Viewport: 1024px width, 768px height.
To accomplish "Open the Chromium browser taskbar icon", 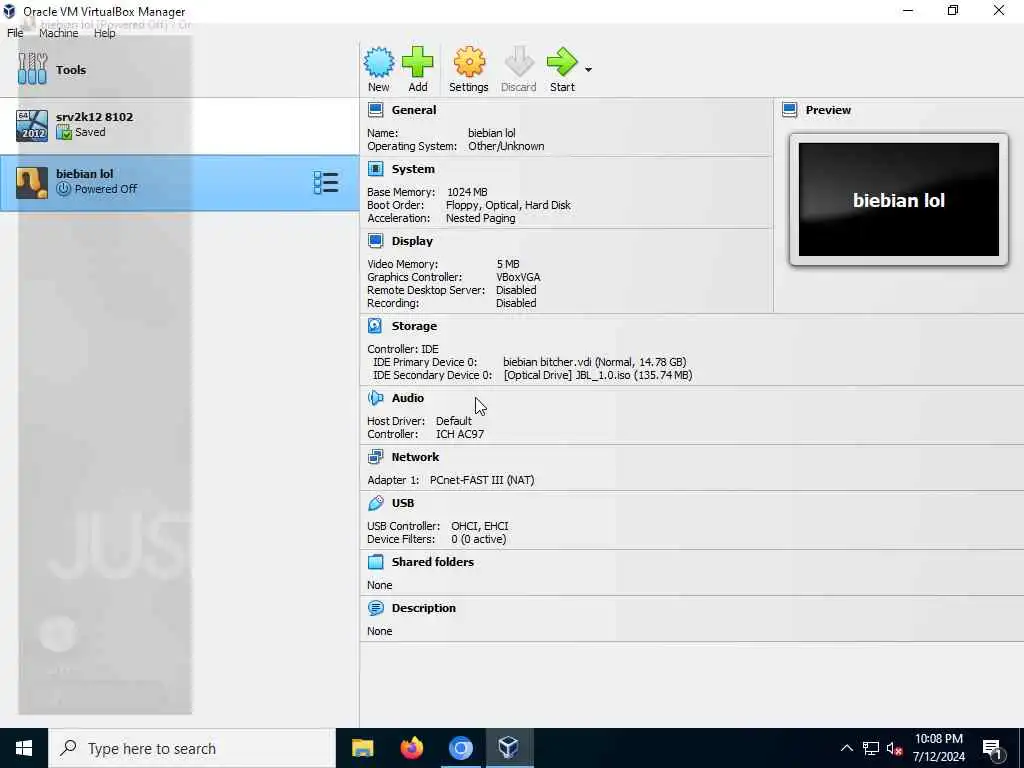I will coord(460,748).
